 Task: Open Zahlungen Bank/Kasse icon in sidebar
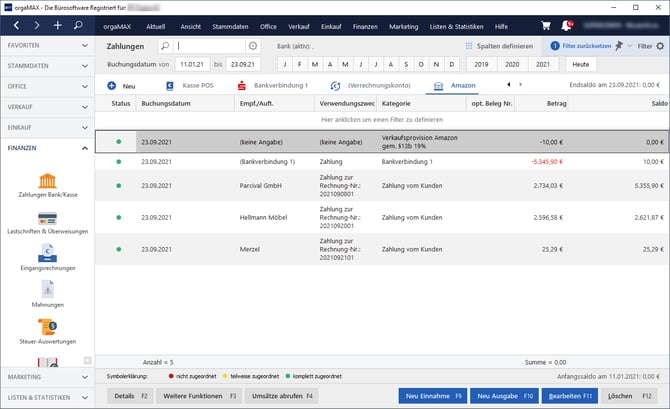pos(47,181)
